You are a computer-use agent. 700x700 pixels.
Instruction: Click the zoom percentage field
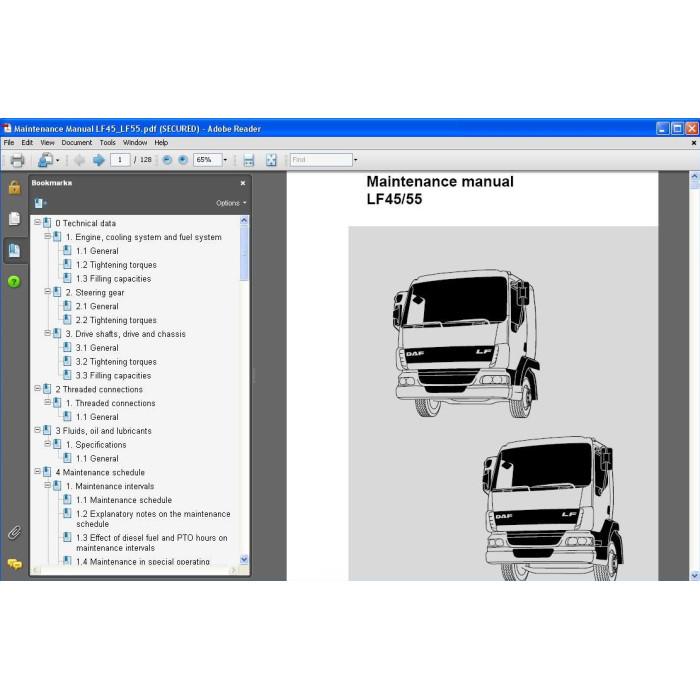(x=208, y=160)
